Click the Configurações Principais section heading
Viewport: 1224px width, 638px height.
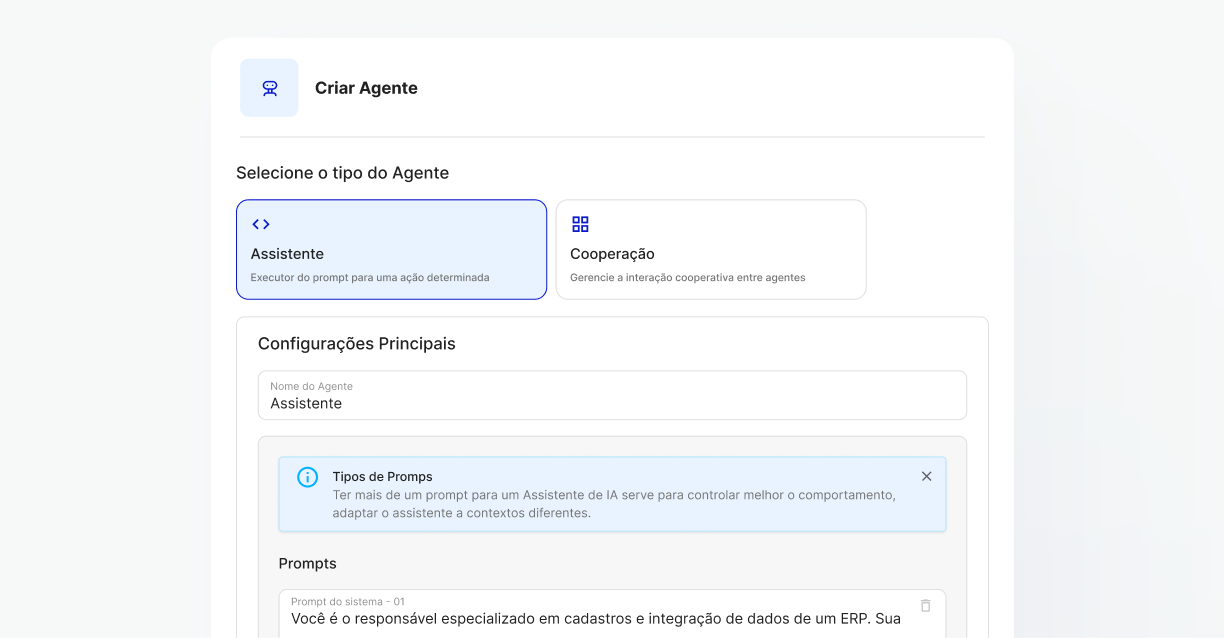(356, 344)
